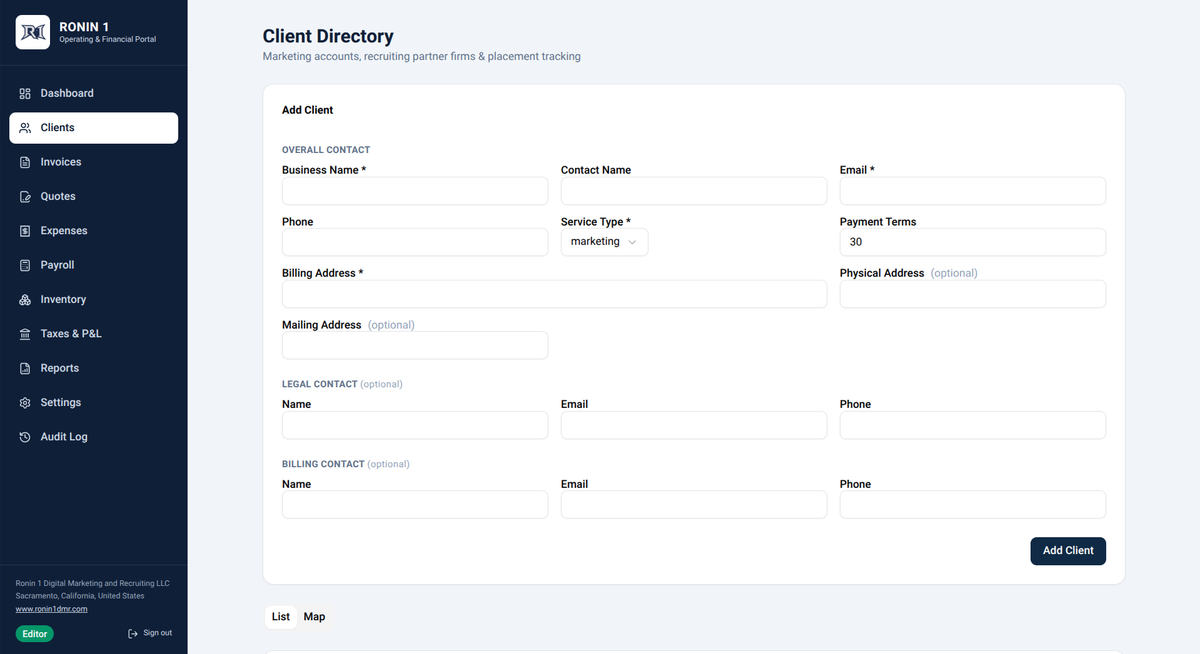Click the Add Client submit button
The height and width of the screenshot is (654, 1200).
pyautogui.click(x=1068, y=551)
